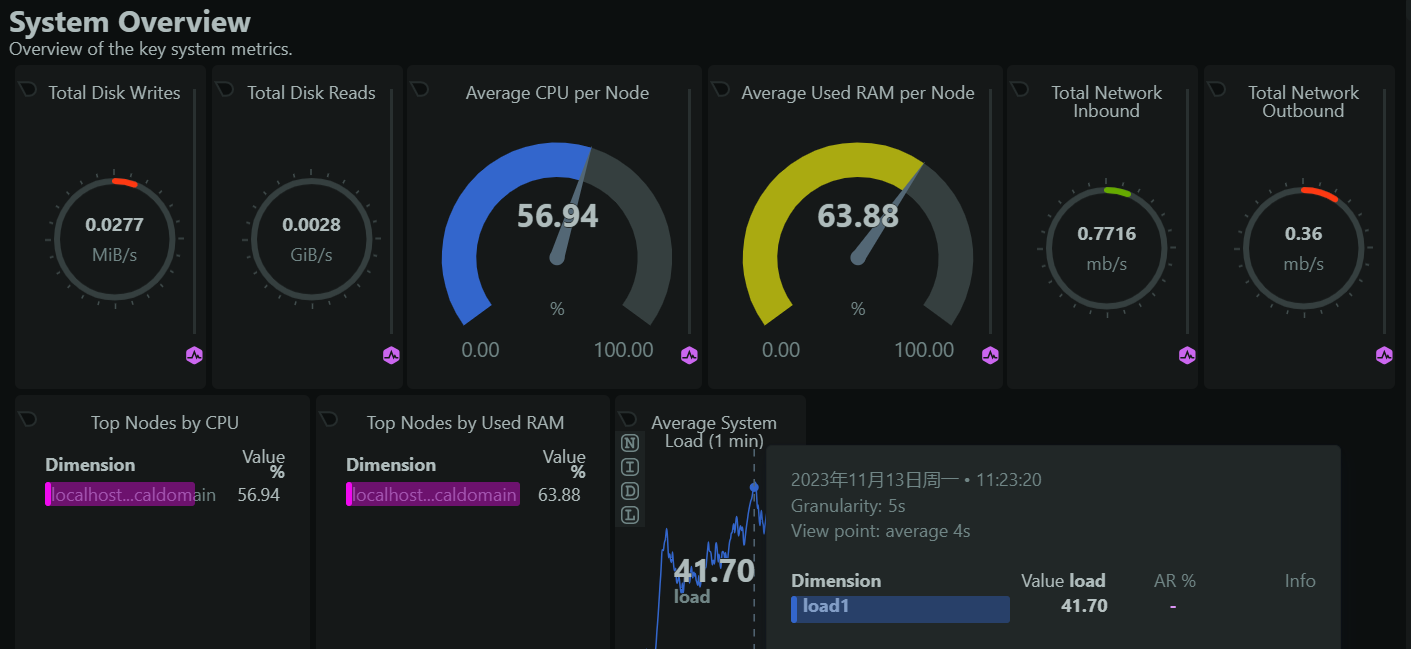Image resolution: width=1411 pixels, height=649 pixels.
Task: Click corner handle icon of Total Disk Writes
Action: (x=28, y=88)
